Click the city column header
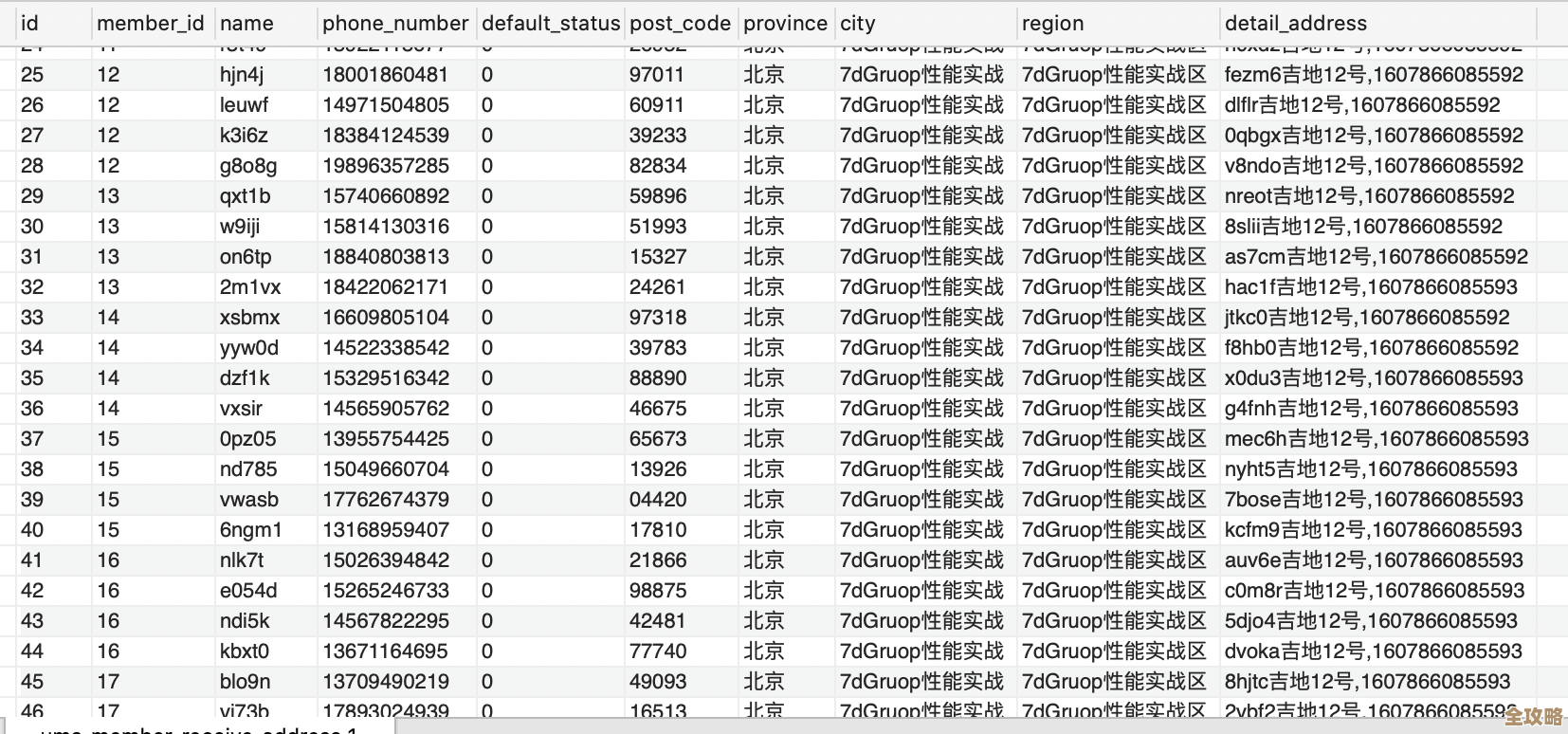 [858, 24]
